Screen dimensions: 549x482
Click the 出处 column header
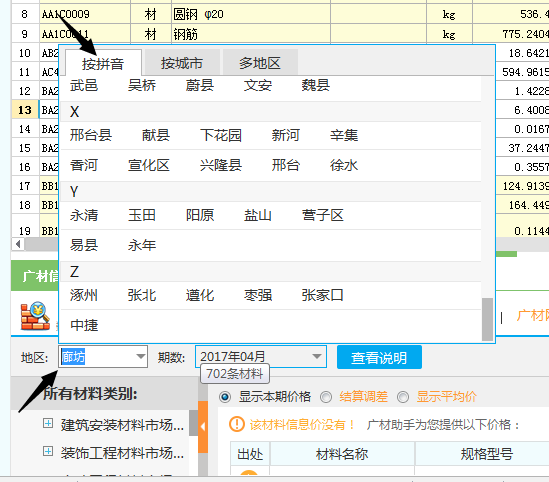coord(250,454)
